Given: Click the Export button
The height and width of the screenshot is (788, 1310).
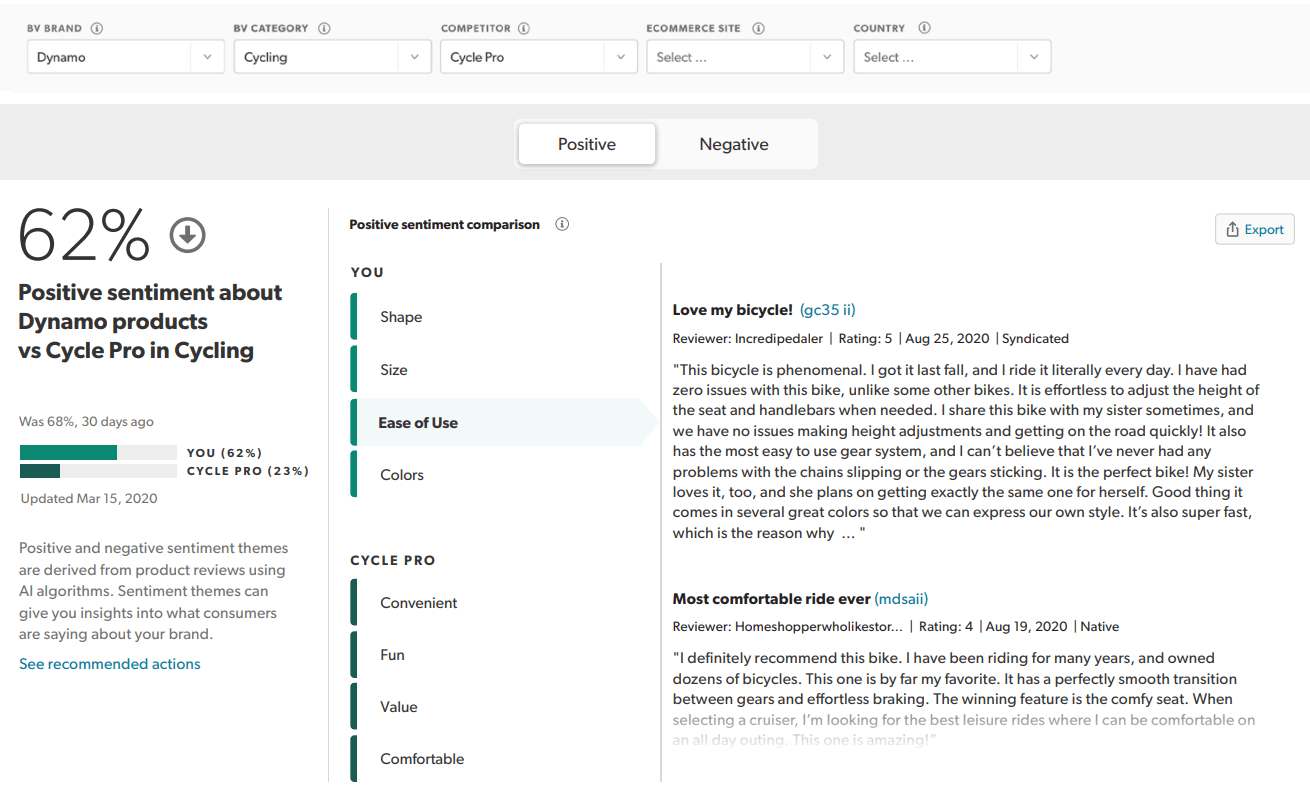Looking at the screenshot, I should tap(1255, 229).
